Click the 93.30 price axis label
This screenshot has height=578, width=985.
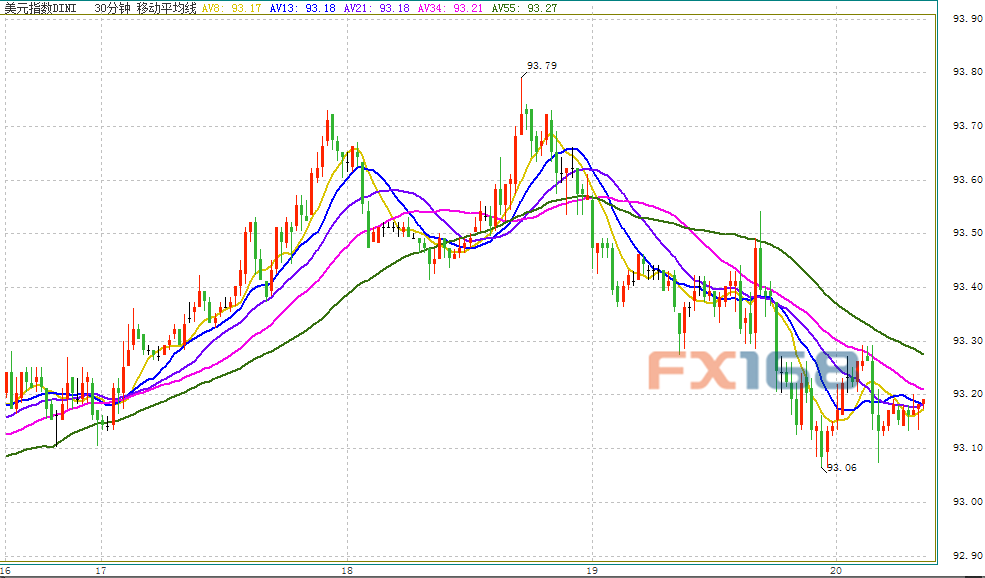pyautogui.click(x=967, y=341)
